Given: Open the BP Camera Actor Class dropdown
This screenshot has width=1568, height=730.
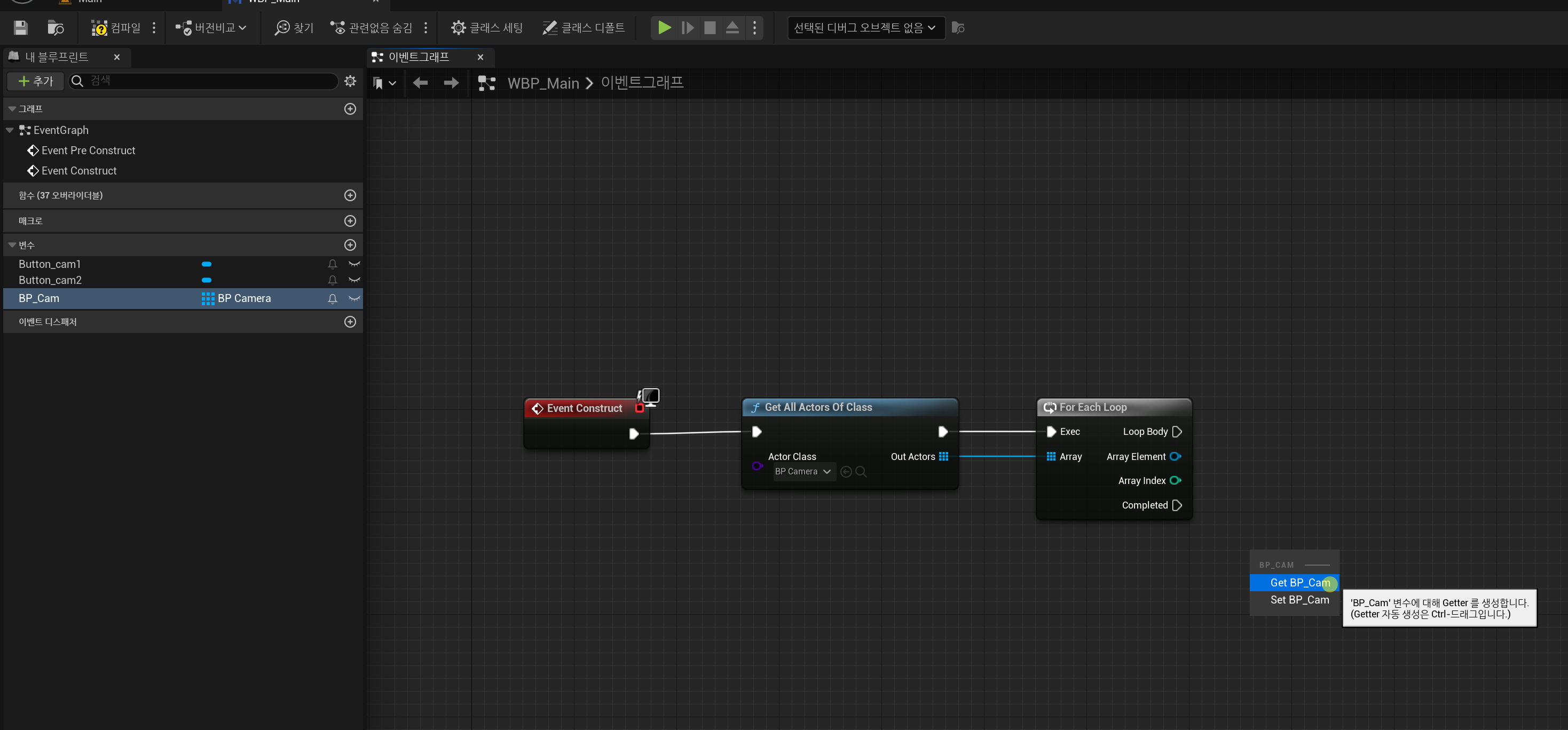Looking at the screenshot, I should pyautogui.click(x=803, y=472).
